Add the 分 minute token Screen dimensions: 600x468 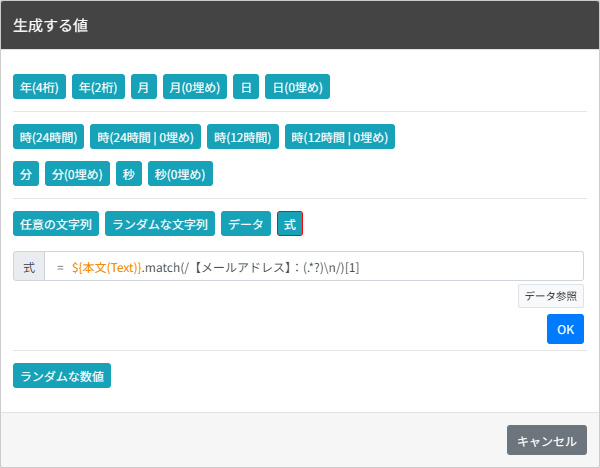pos(26,174)
